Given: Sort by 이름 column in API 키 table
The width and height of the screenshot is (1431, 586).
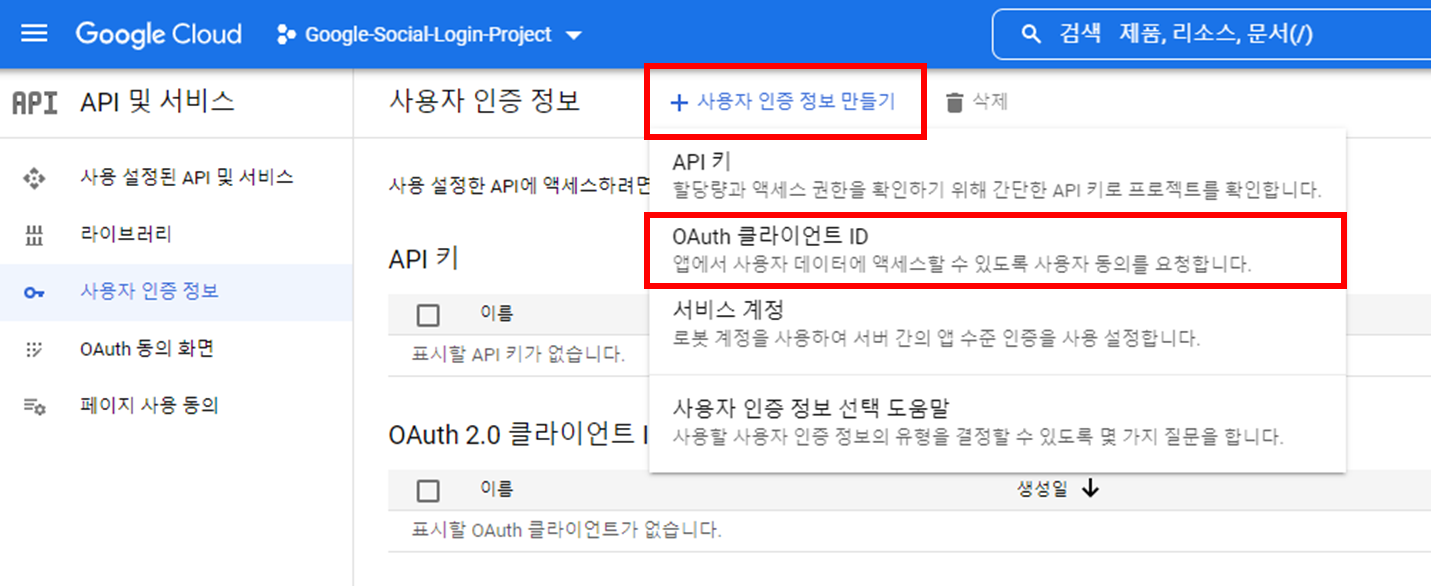Looking at the screenshot, I should [496, 314].
